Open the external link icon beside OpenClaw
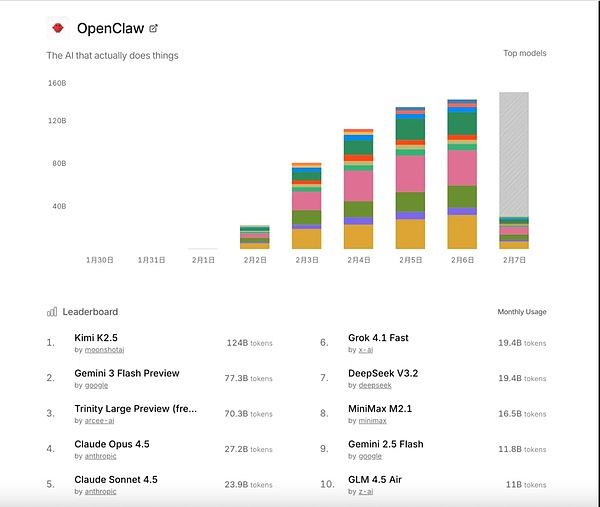The image size is (600, 507). click(x=153, y=28)
